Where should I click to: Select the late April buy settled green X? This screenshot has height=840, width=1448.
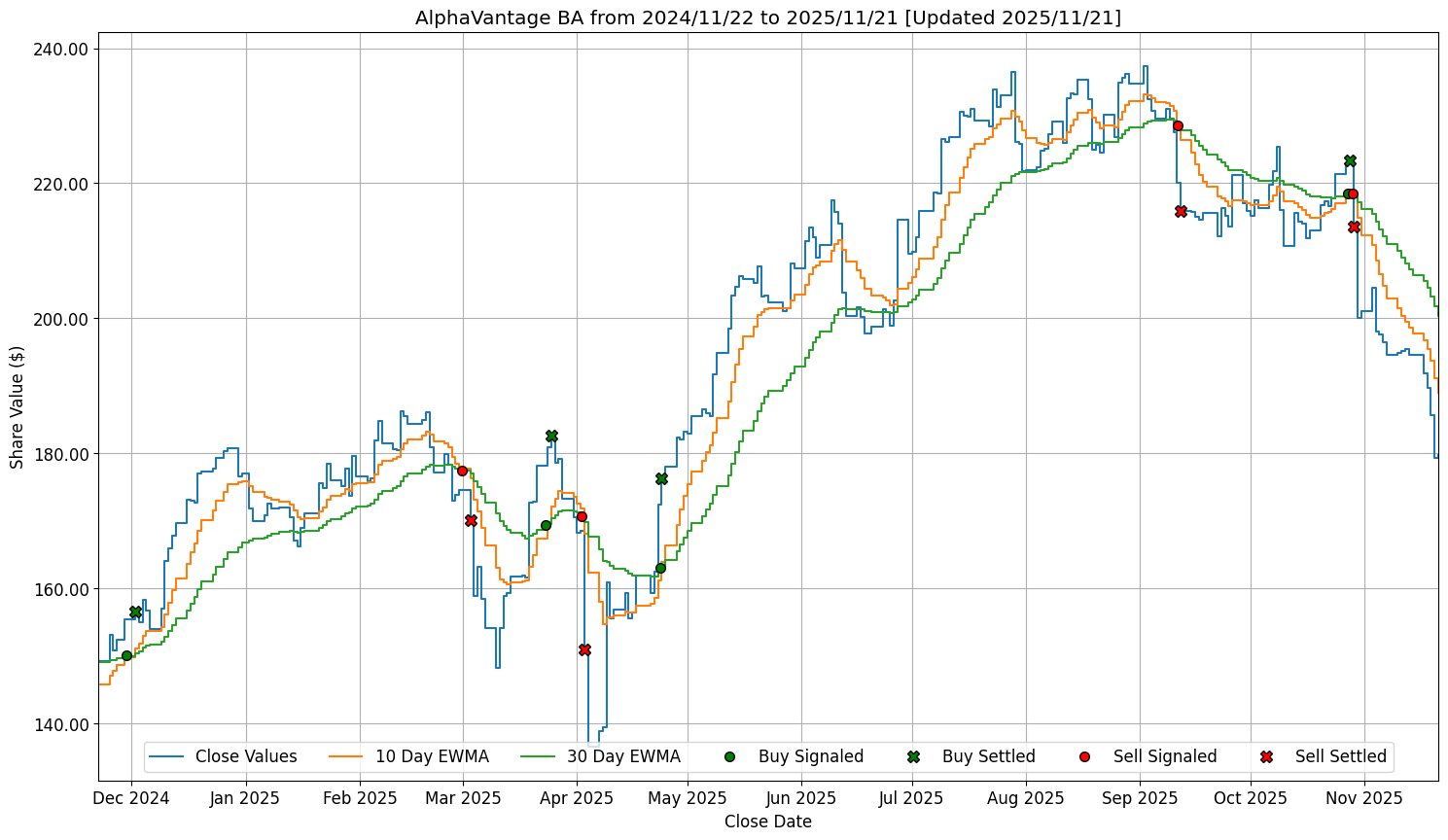pyautogui.click(x=661, y=478)
